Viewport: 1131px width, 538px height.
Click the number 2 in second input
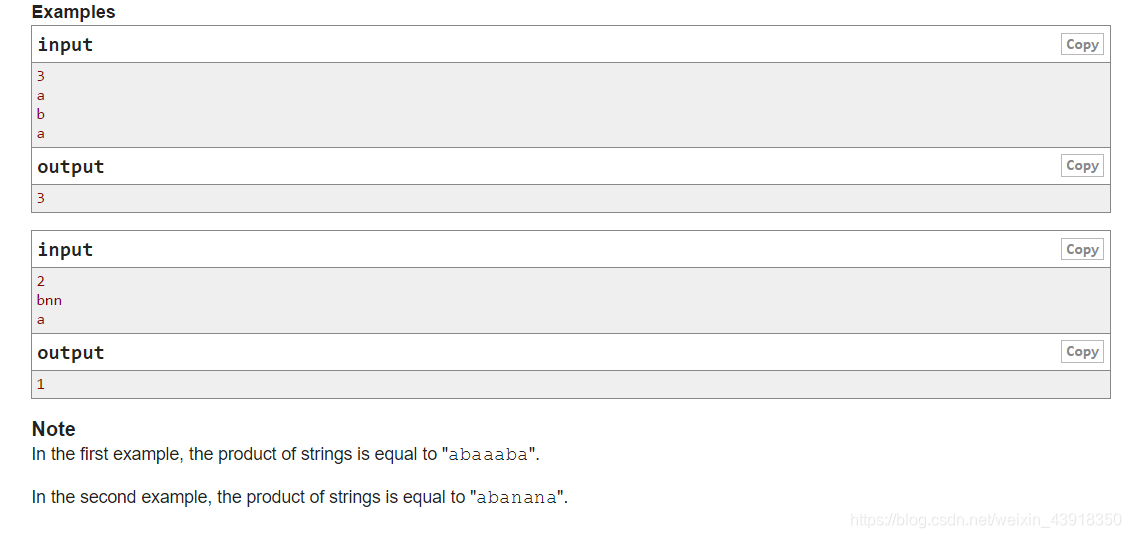[40, 281]
